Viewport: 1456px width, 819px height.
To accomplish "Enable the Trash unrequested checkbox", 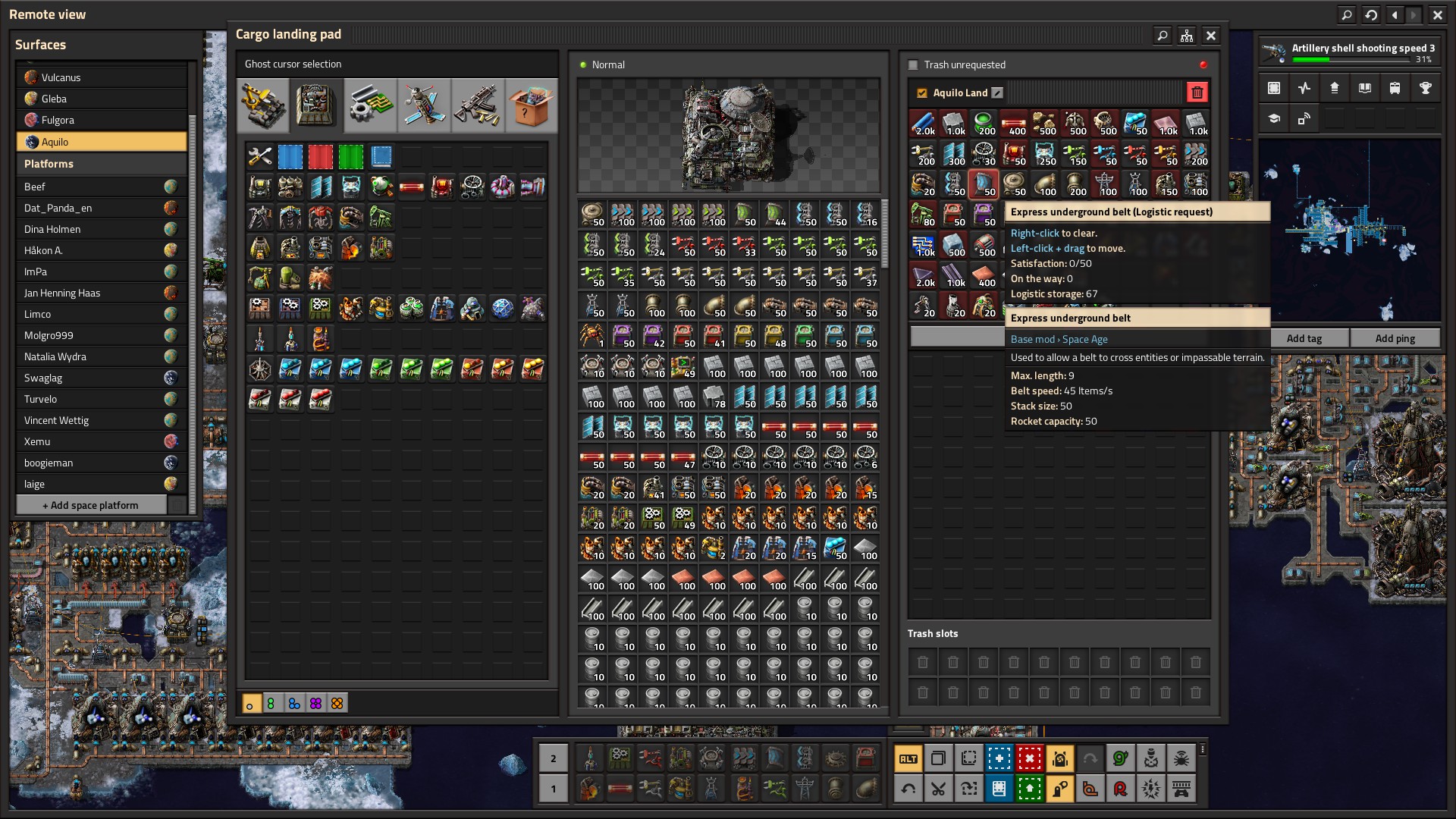I will [x=913, y=65].
